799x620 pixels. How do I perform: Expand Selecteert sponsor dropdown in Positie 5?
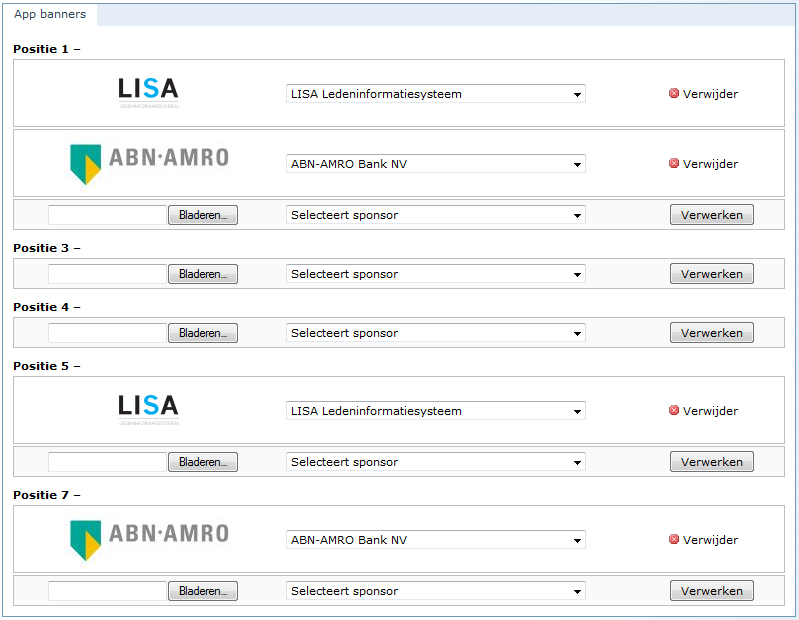pos(436,462)
